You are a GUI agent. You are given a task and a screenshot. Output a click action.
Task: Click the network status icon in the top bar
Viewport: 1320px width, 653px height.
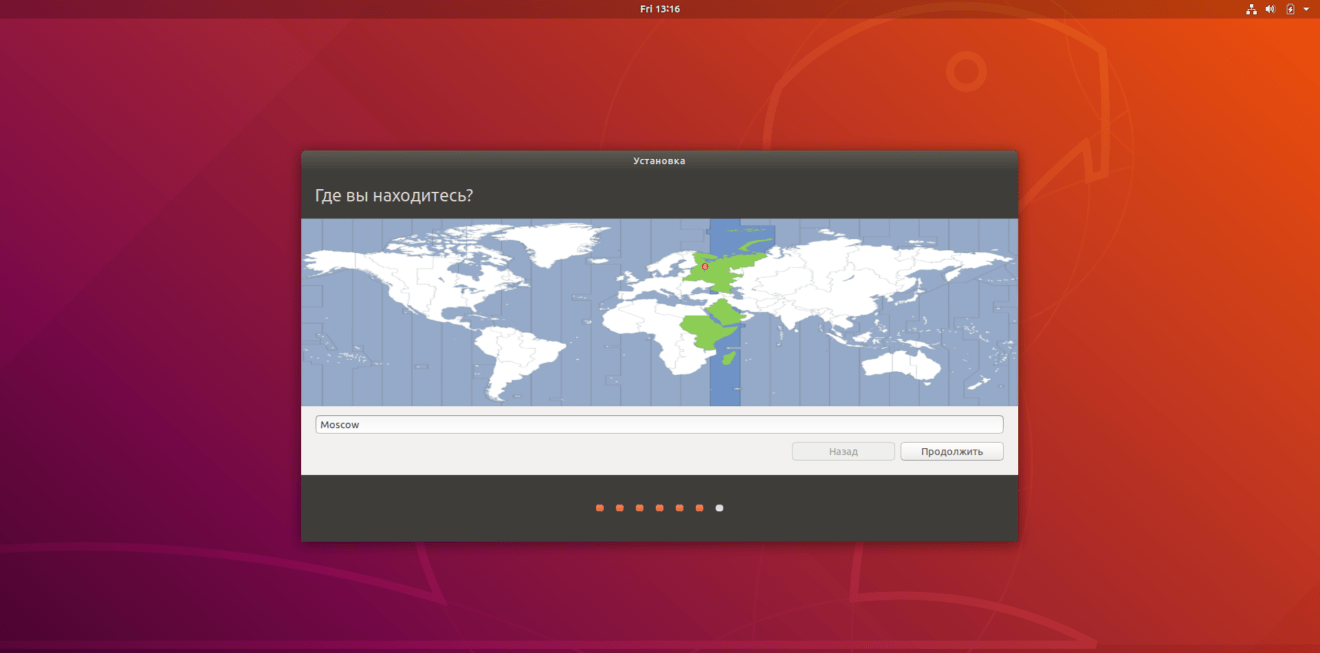[x=1251, y=9]
